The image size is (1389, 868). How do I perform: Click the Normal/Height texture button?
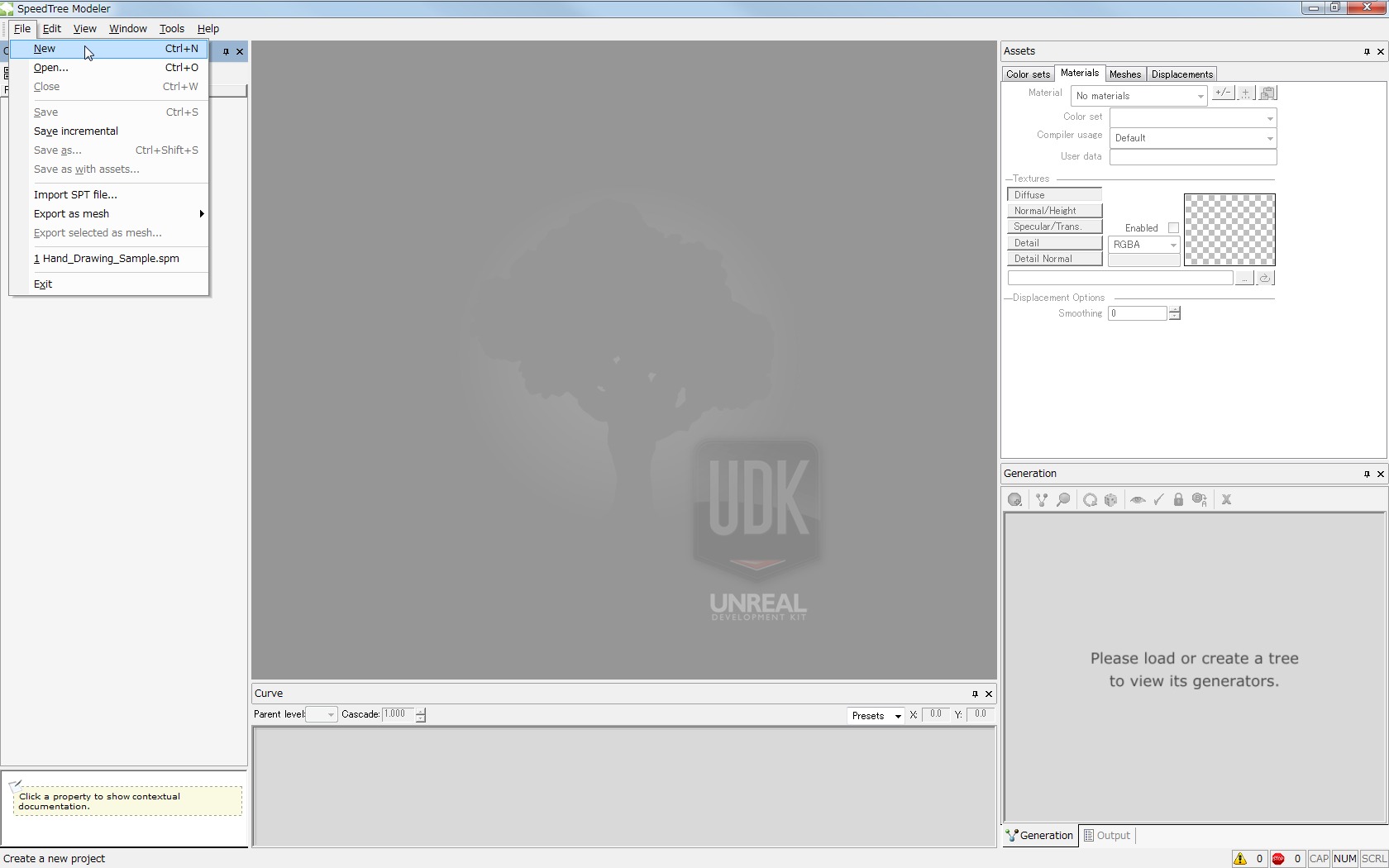coord(1054,211)
